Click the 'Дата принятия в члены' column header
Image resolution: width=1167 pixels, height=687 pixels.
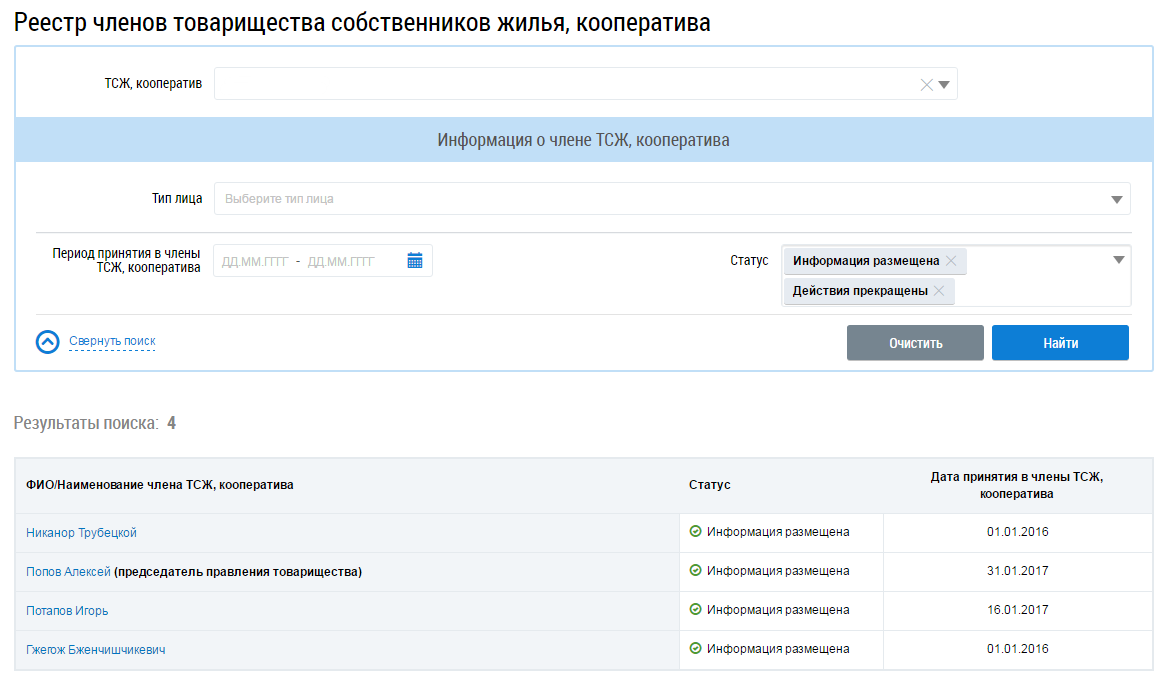1017,485
